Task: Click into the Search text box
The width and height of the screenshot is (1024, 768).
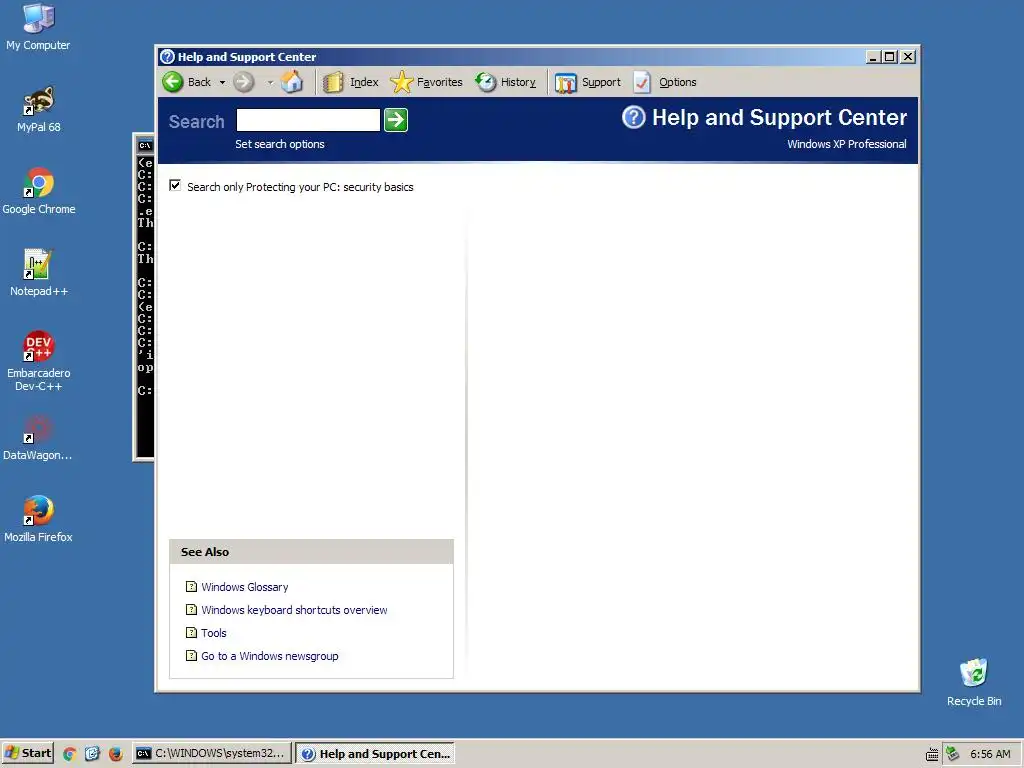Action: (x=308, y=120)
